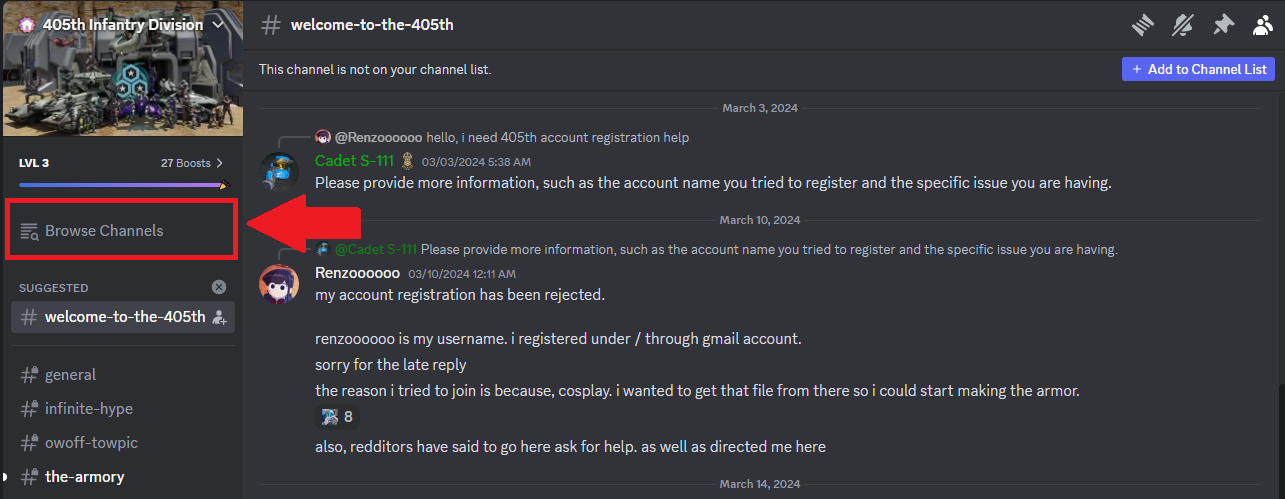1285x499 pixels.
Task: Open the Threads icon in header
Action: coord(1144,25)
